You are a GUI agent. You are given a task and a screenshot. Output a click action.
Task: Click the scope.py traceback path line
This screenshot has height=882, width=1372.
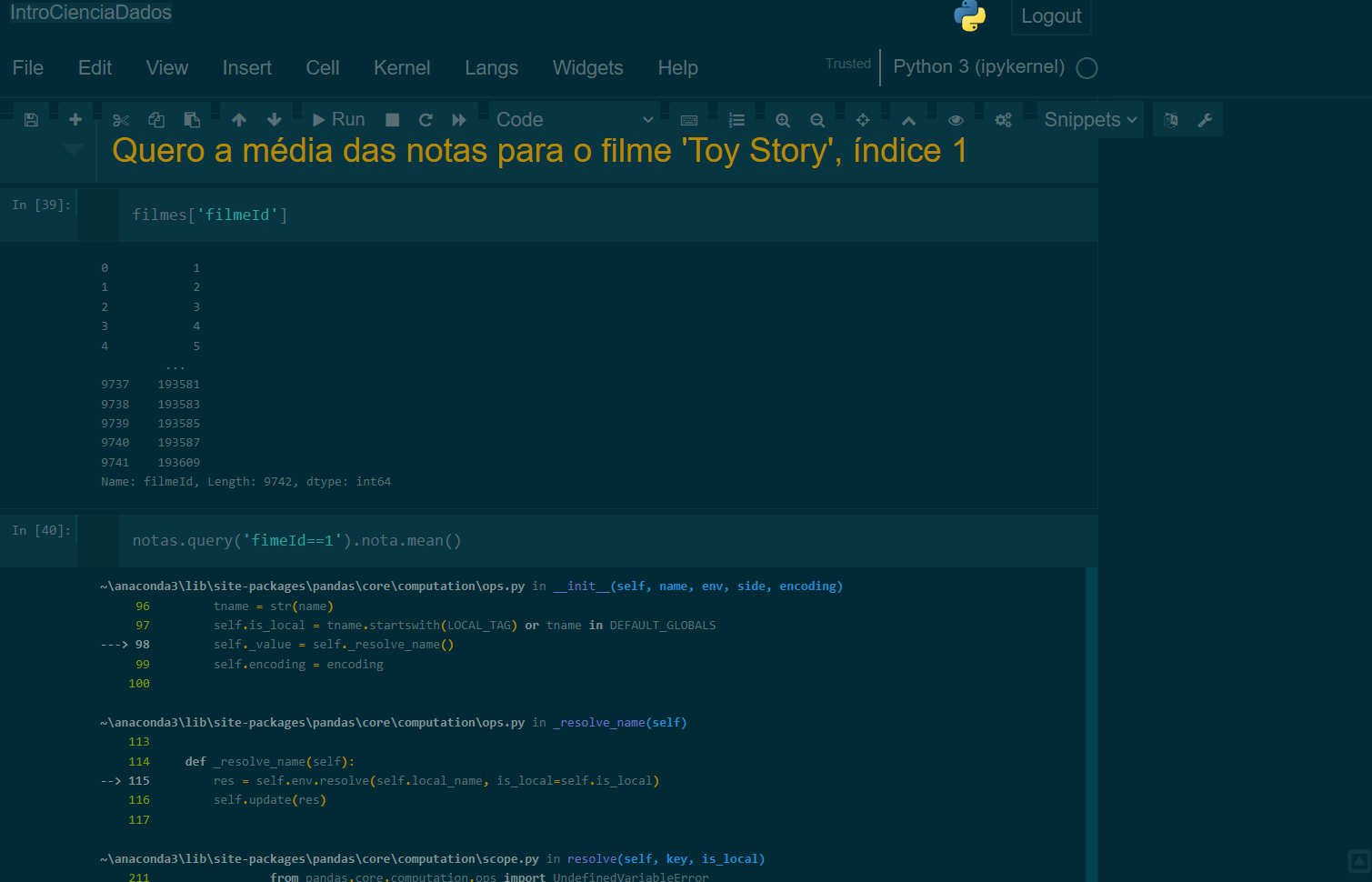tap(433, 858)
